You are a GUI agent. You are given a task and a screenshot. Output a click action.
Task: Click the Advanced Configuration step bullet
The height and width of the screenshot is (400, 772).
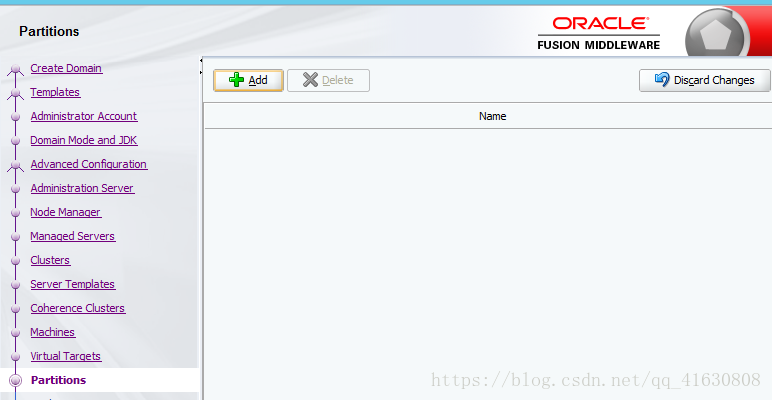click(15, 165)
